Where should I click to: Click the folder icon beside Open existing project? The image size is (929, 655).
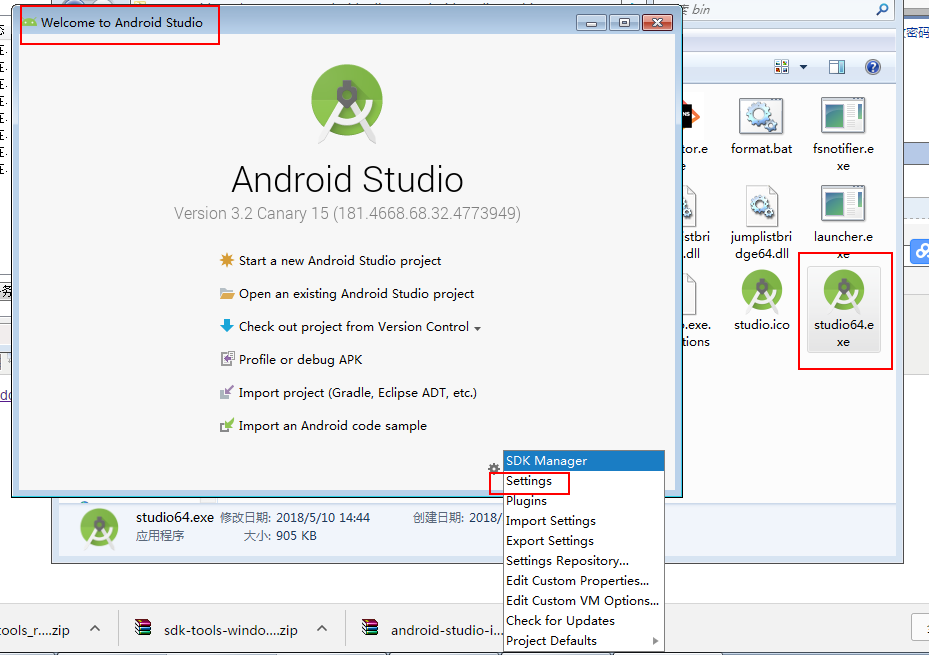(226, 293)
